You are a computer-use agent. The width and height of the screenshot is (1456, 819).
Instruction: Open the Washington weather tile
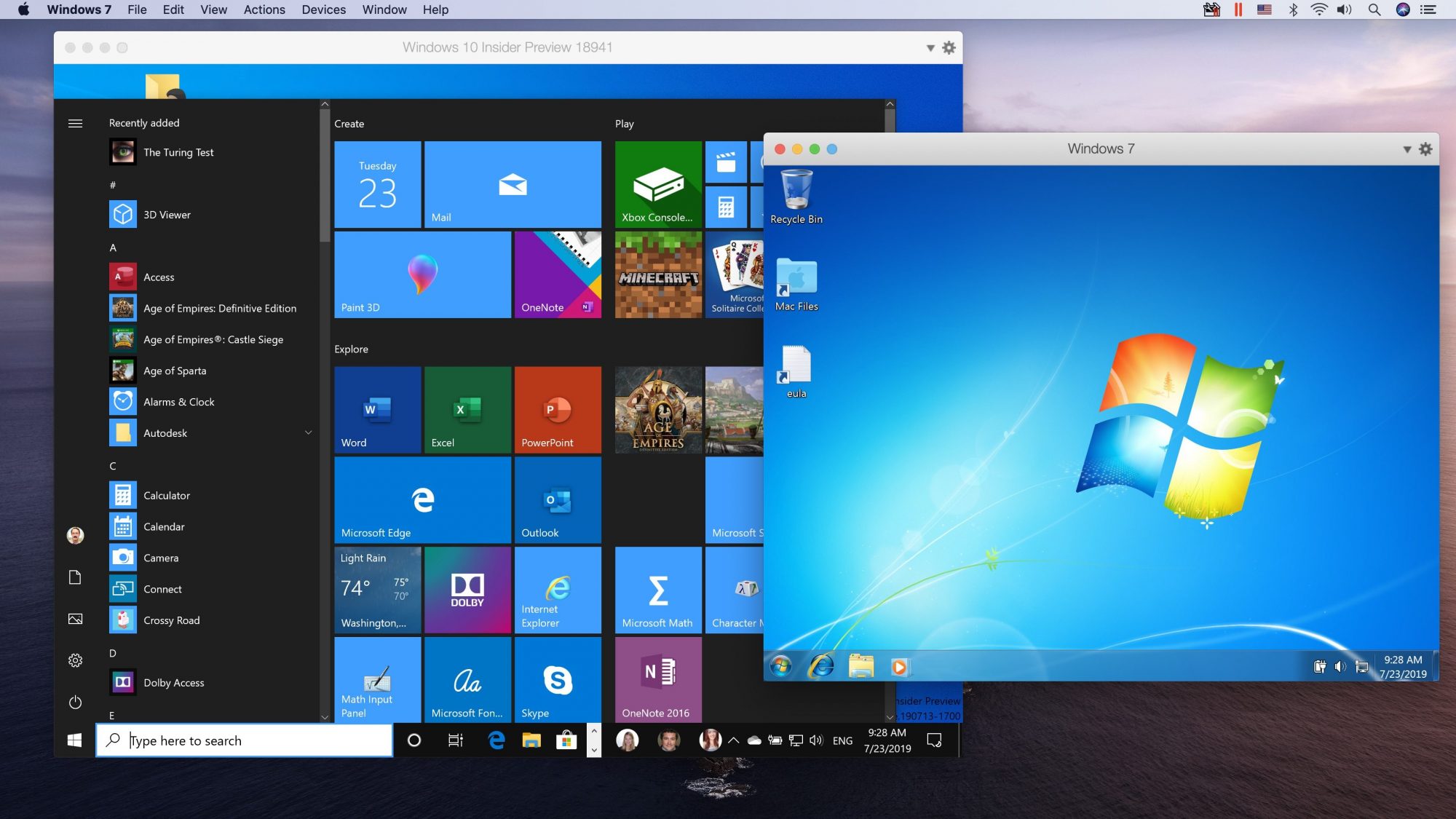(377, 590)
